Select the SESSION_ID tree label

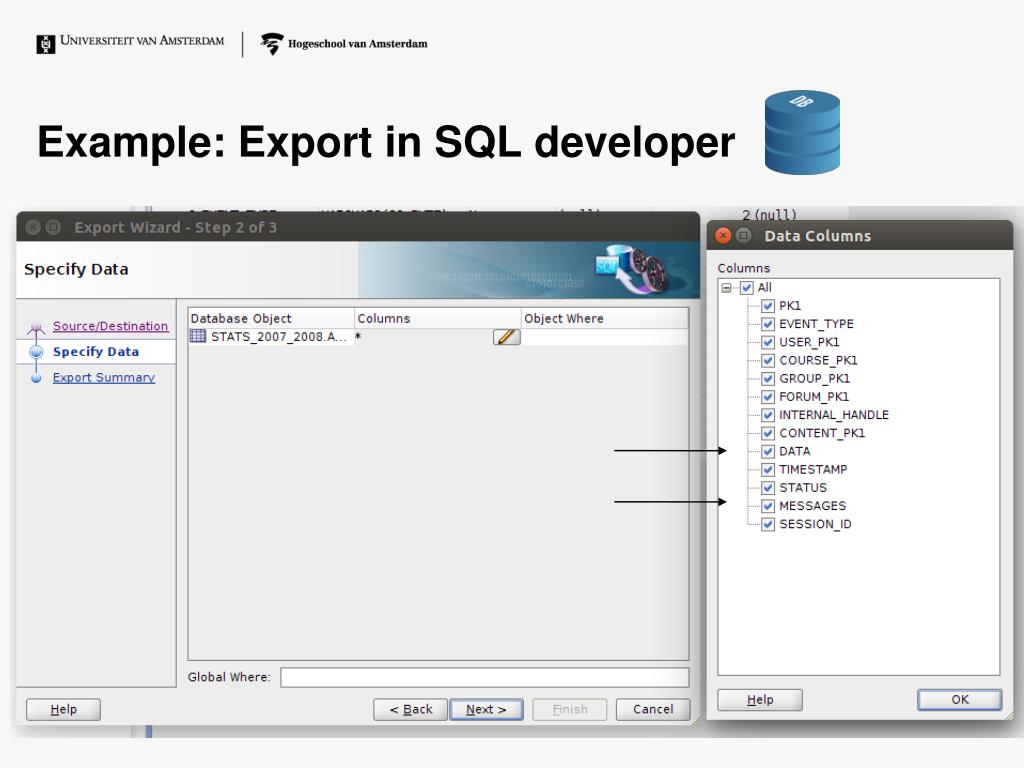coord(815,524)
